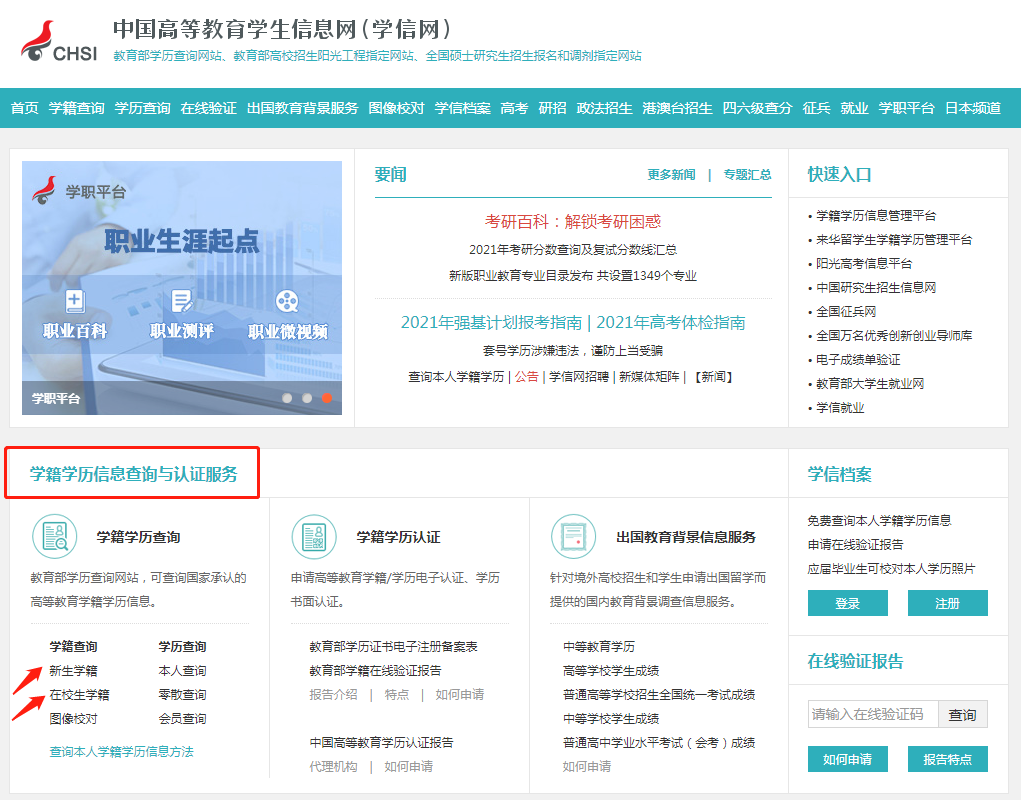Open 高等学校学生成绩 link

pyautogui.click(x=611, y=670)
